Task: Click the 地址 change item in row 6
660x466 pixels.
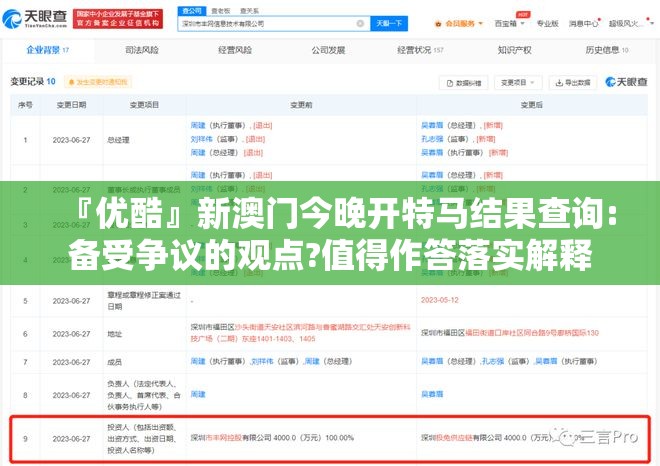Action: click(114, 334)
